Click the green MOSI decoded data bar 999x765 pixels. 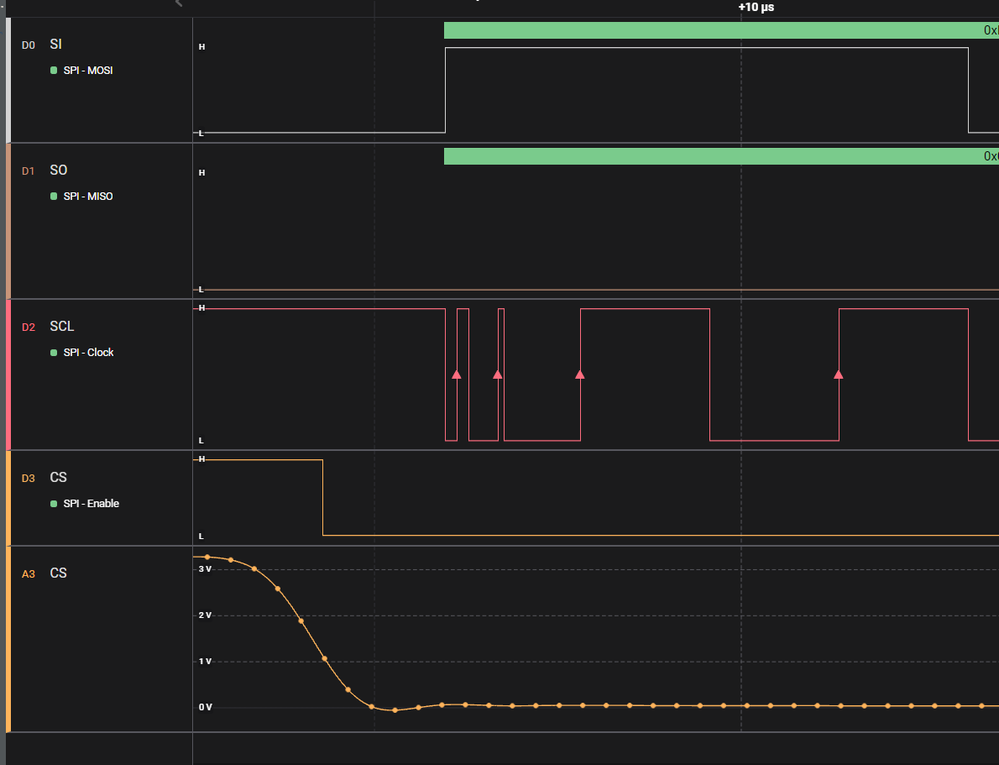click(x=721, y=30)
